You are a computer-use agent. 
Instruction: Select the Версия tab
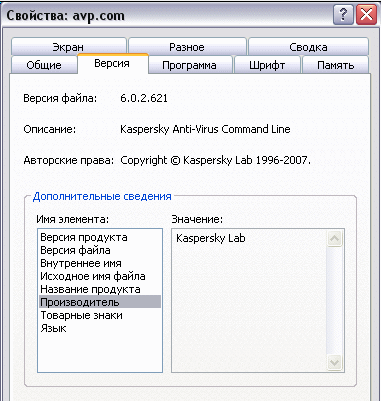112,63
